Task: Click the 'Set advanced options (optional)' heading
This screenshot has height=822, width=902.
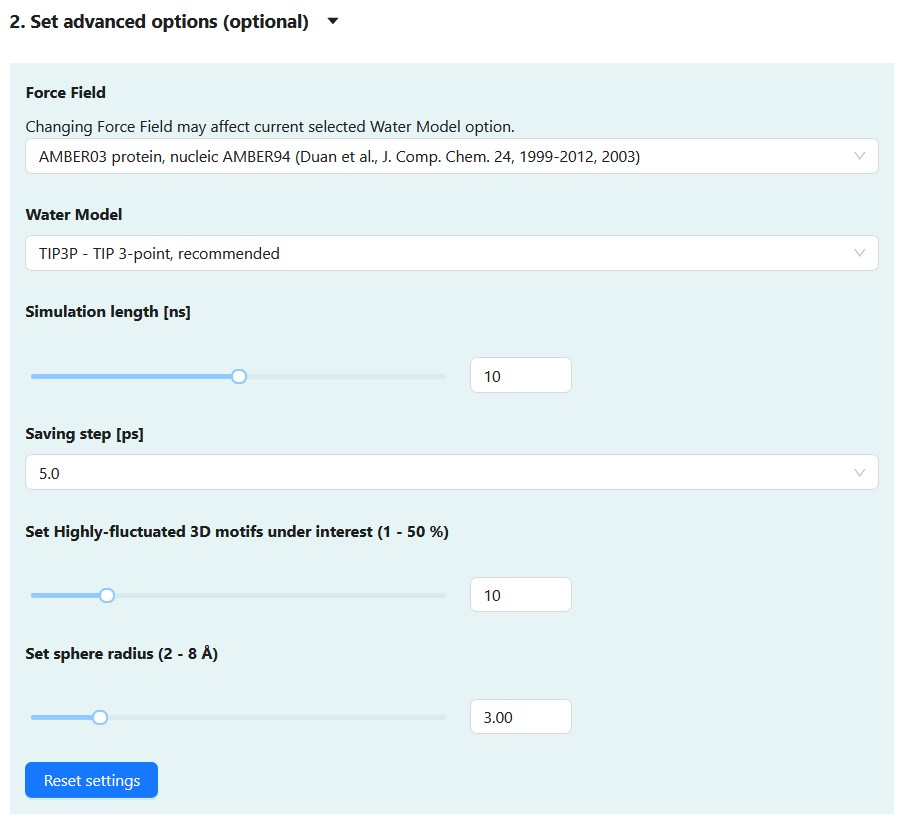Action: tap(159, 22)
